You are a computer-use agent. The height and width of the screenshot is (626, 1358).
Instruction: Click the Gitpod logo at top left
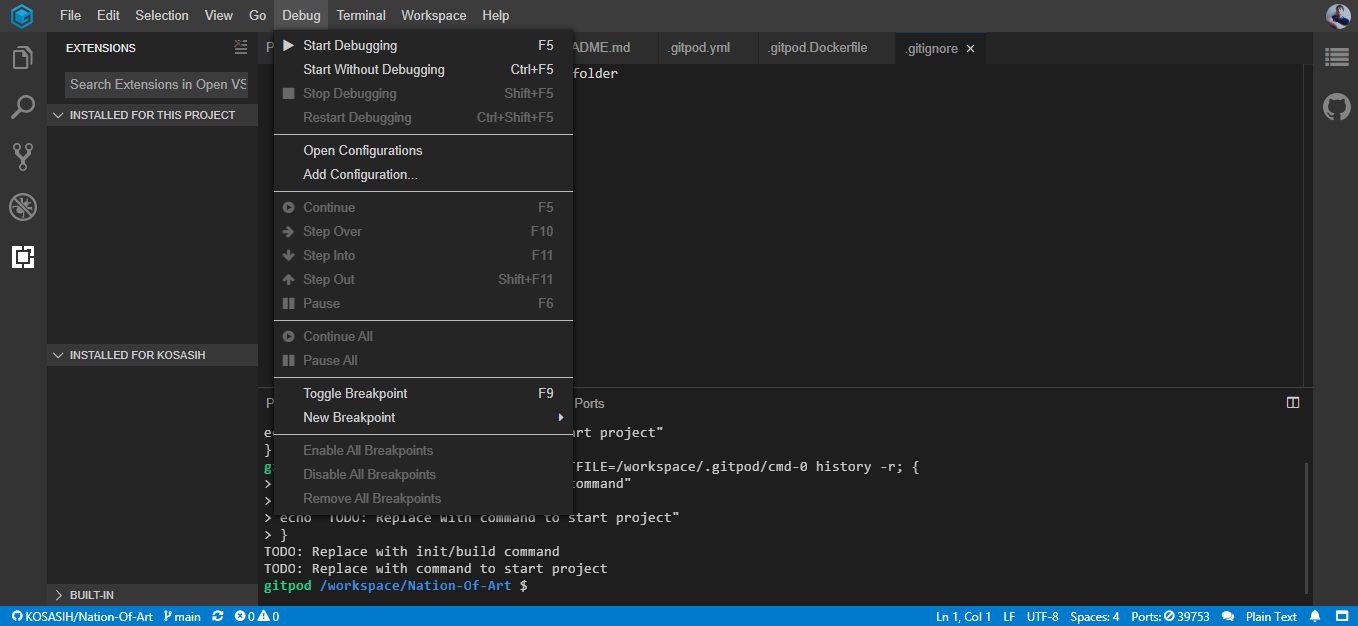[22, 16]
